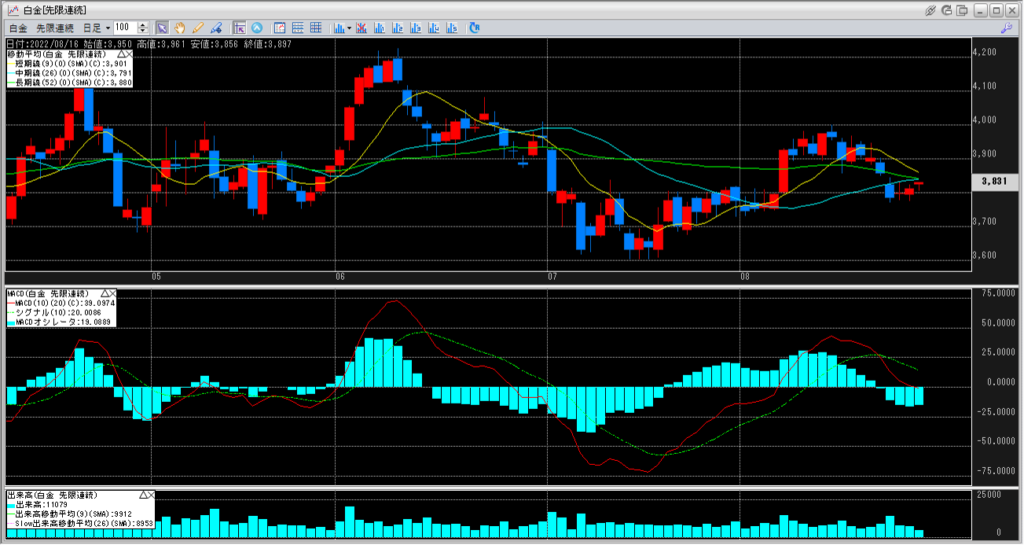
Task: Click the 25000 volume axis label
Action: [x=988, y=495]
